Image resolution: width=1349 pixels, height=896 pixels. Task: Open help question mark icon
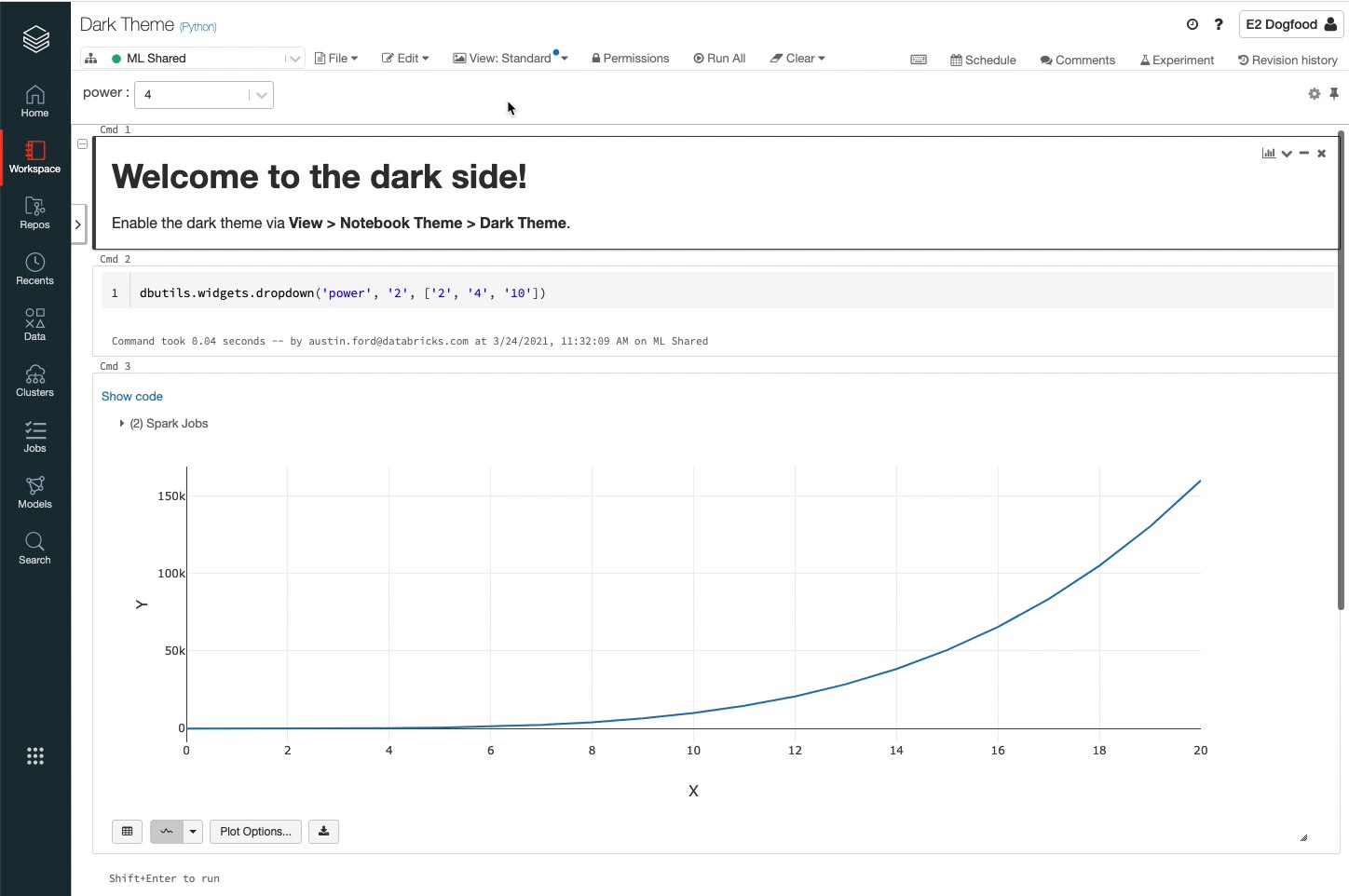tap(1219, 24)
